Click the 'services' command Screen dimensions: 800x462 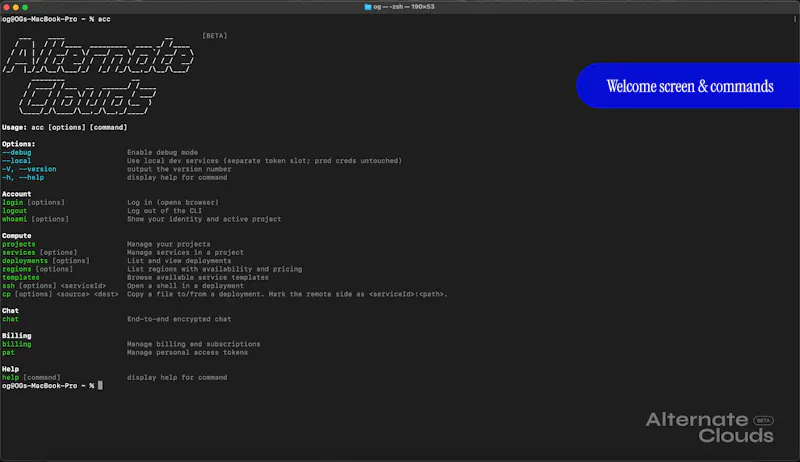tap(18, 252)
